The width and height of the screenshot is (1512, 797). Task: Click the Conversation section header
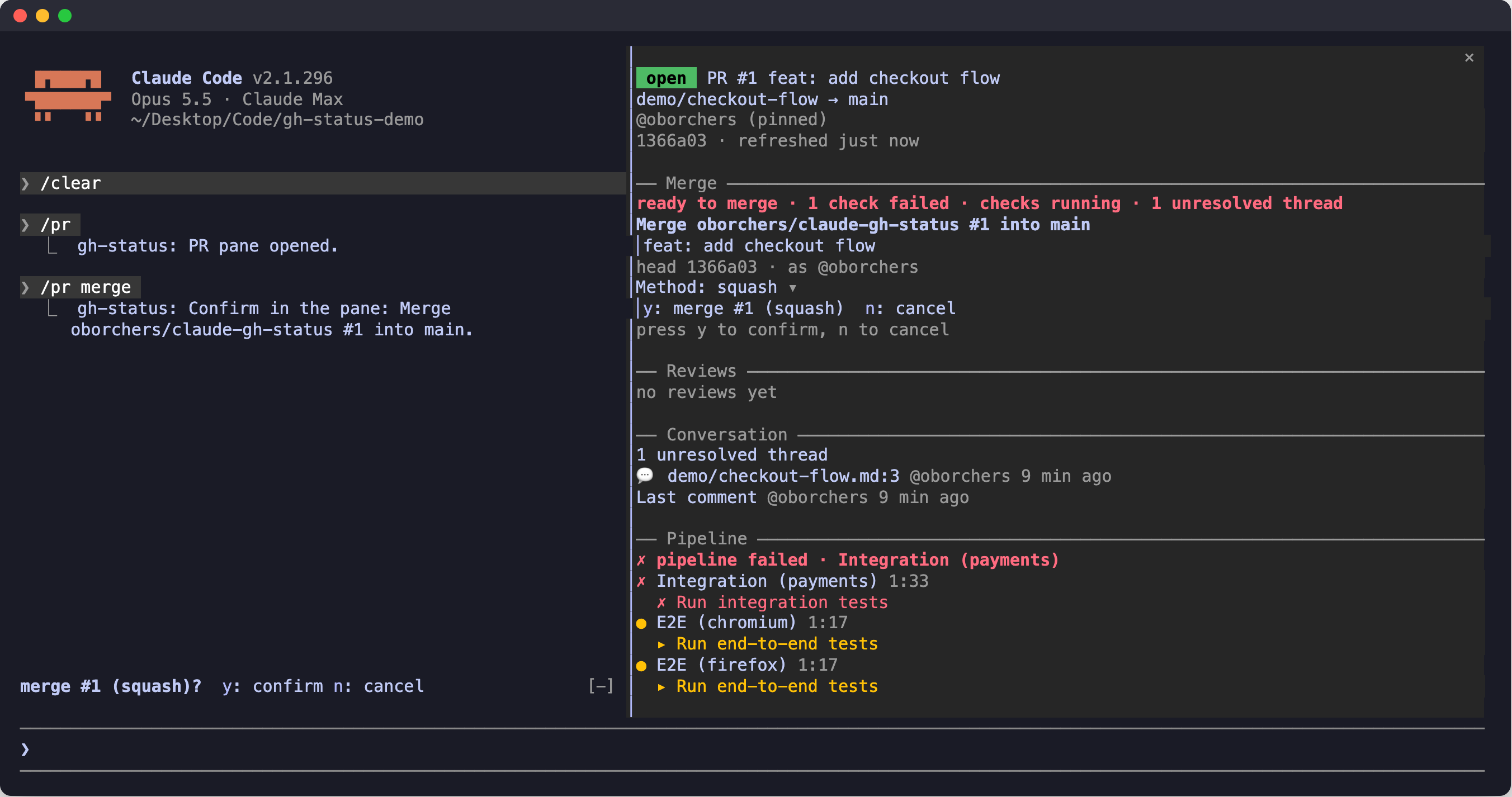pos(727,435)
